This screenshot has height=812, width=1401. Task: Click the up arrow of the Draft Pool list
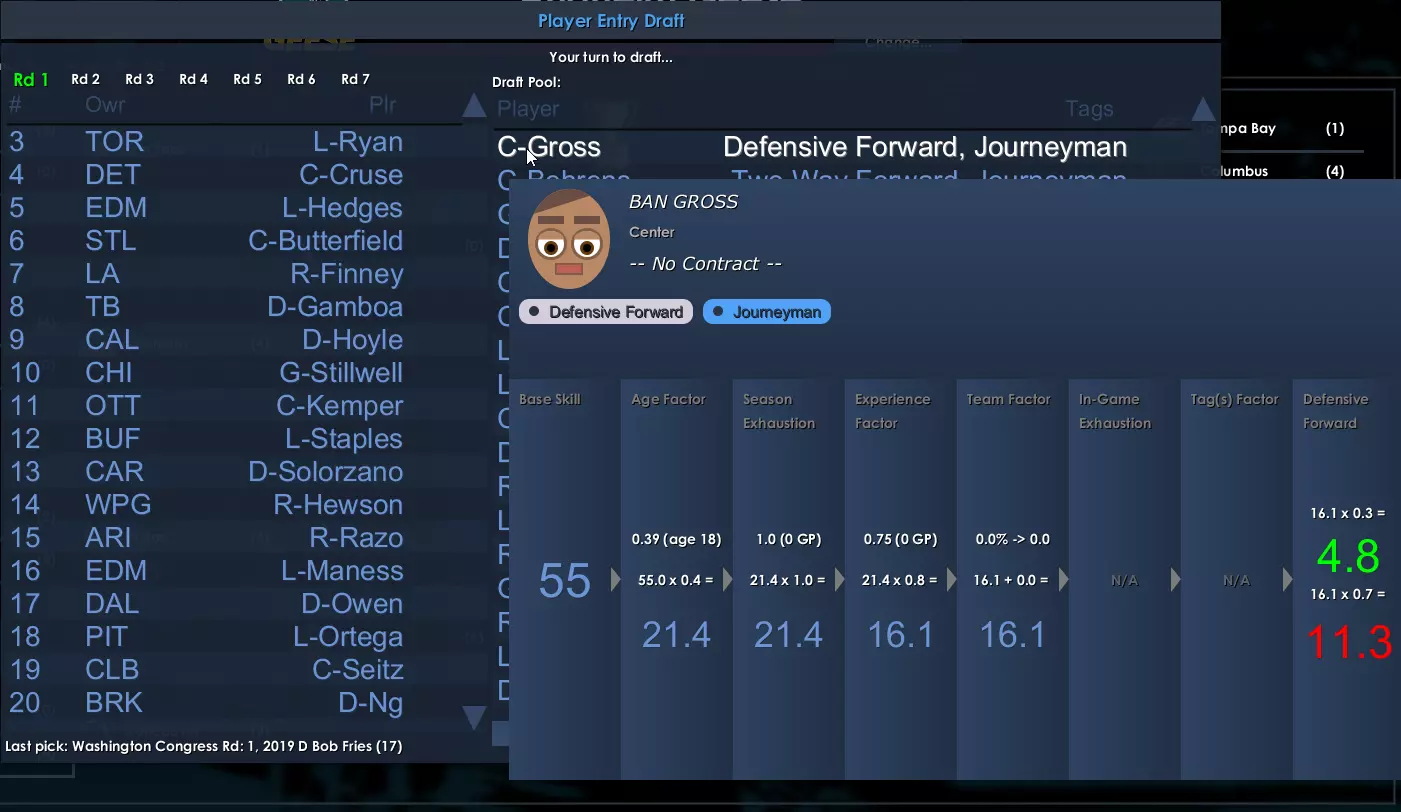tap(1204, 109)
